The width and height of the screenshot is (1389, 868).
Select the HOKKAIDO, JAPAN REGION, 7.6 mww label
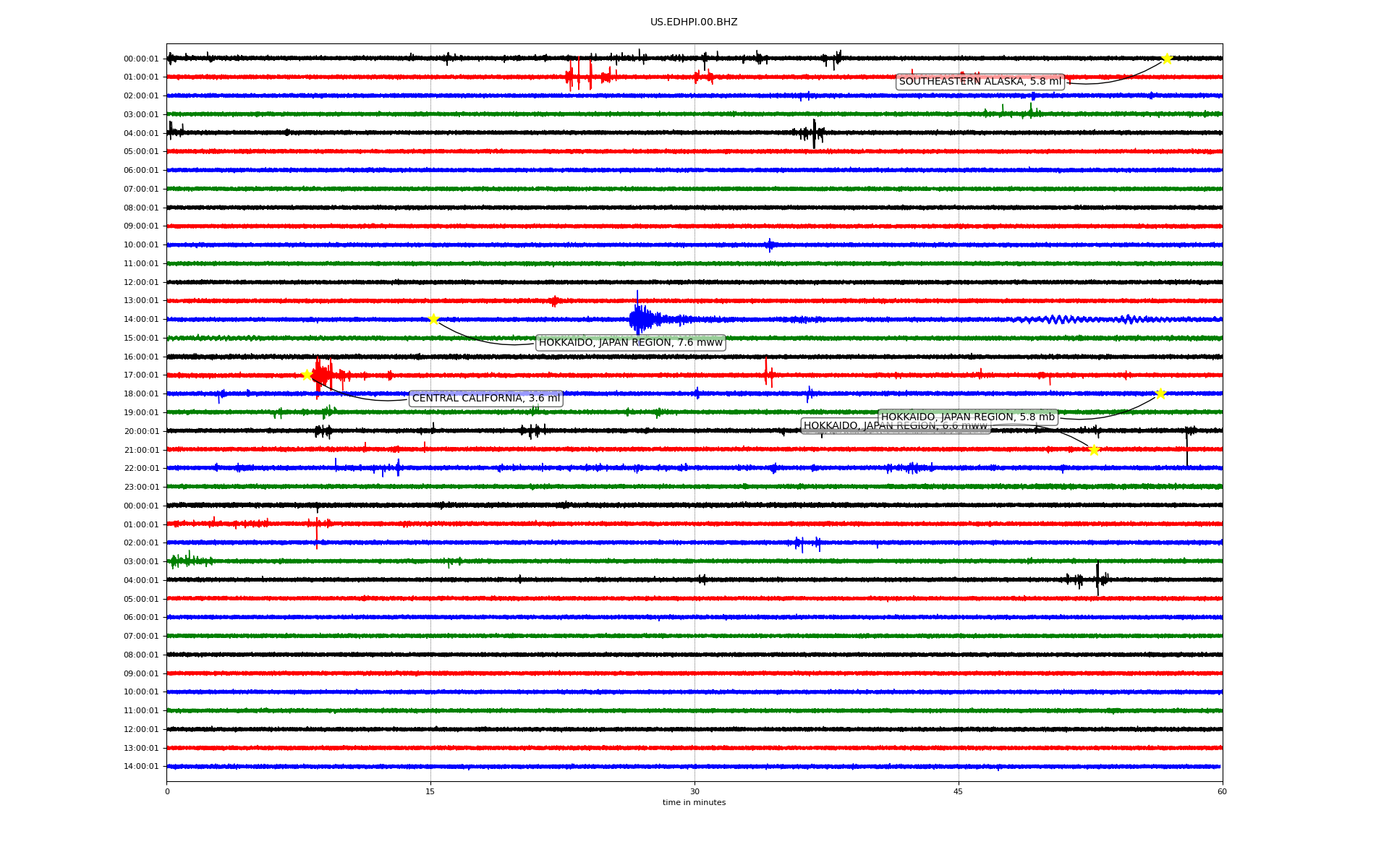[x=630, y=343]
